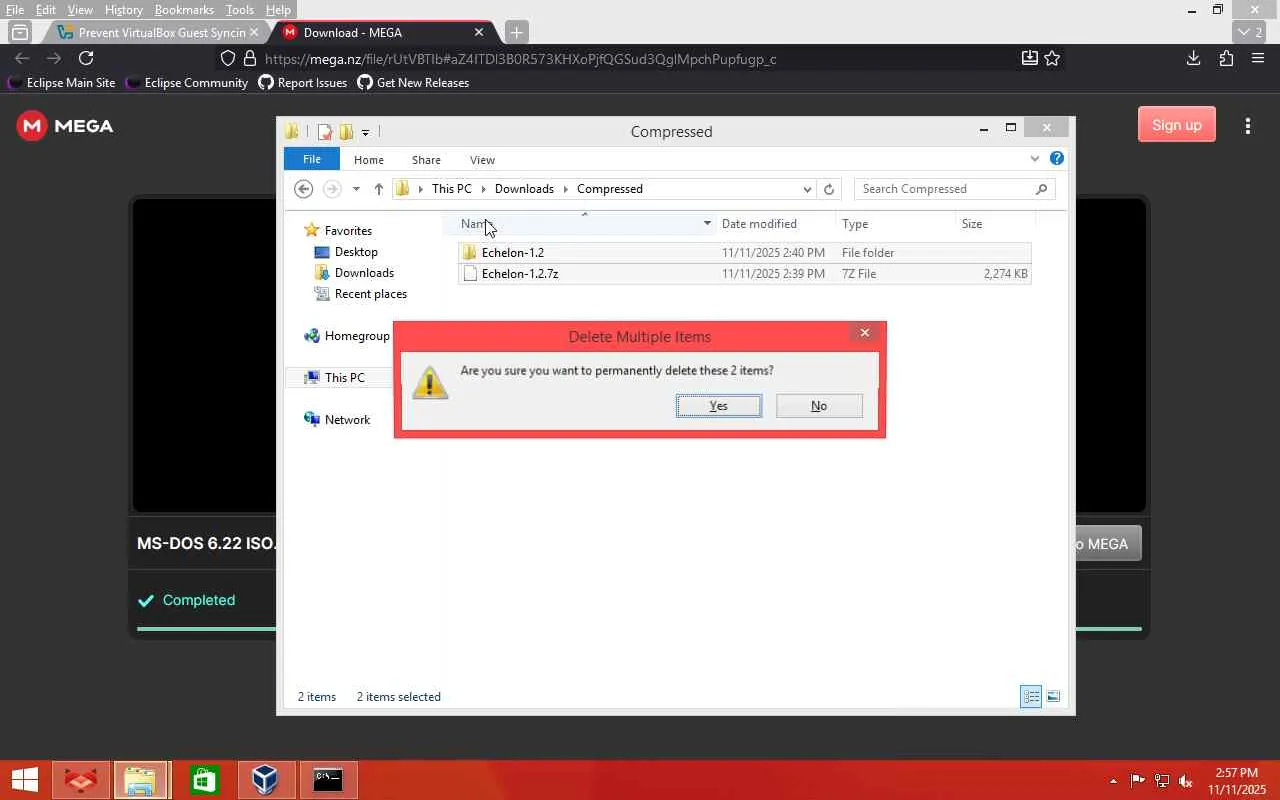Open a new browser tab
The image size is (1280, 800).
516,32
